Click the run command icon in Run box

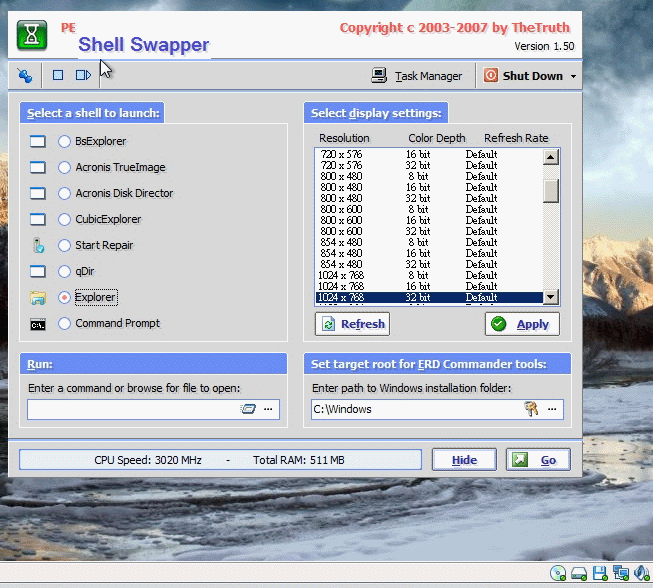coord(248,409)
